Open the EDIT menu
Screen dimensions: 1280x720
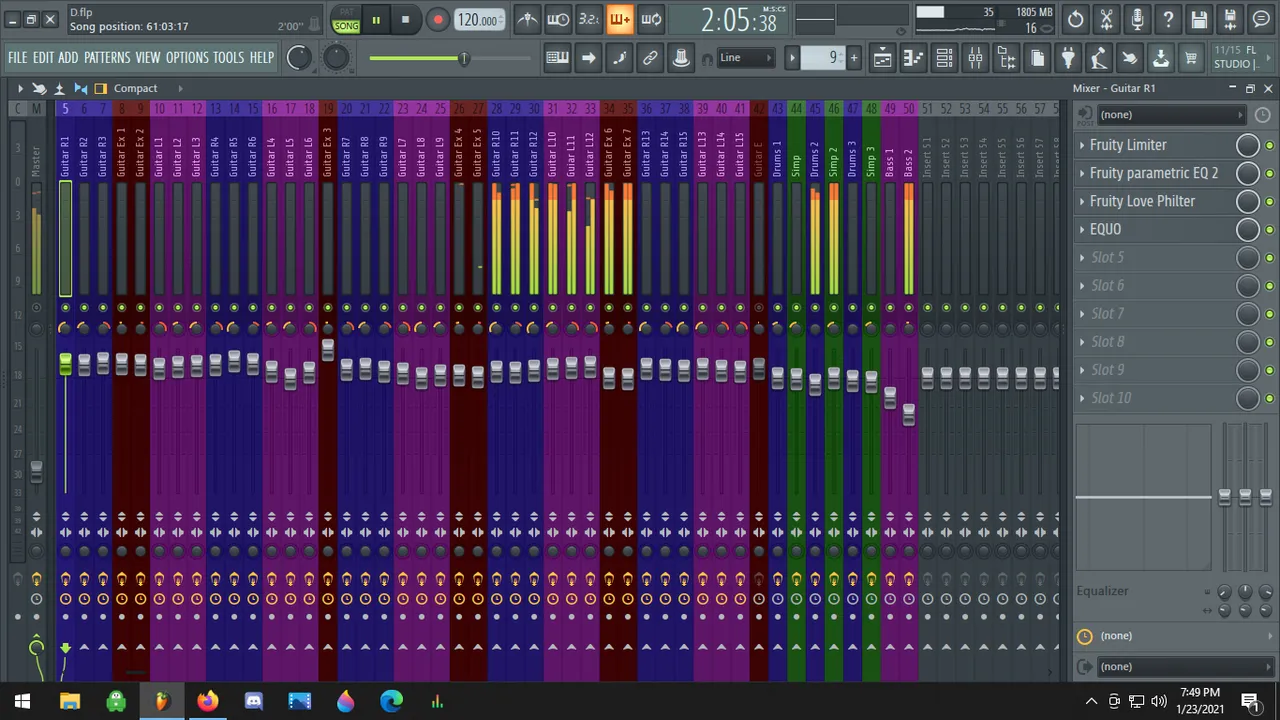pos(43,58)
